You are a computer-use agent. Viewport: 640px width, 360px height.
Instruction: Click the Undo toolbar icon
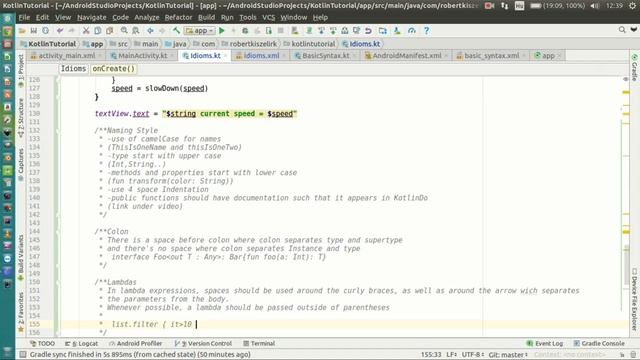click(60, 31)
